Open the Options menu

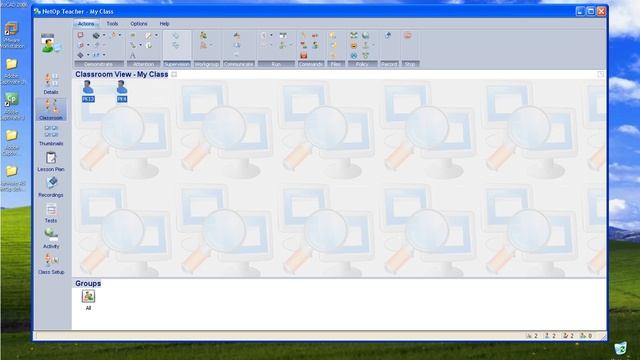point(139,24)
